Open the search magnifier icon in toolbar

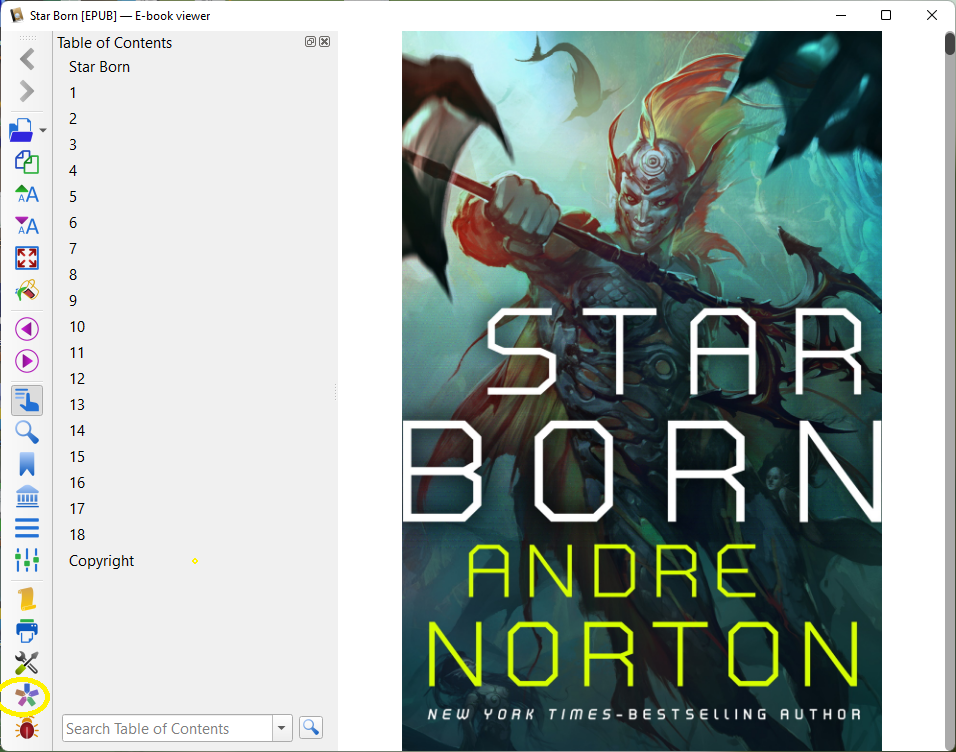[27, 432]
